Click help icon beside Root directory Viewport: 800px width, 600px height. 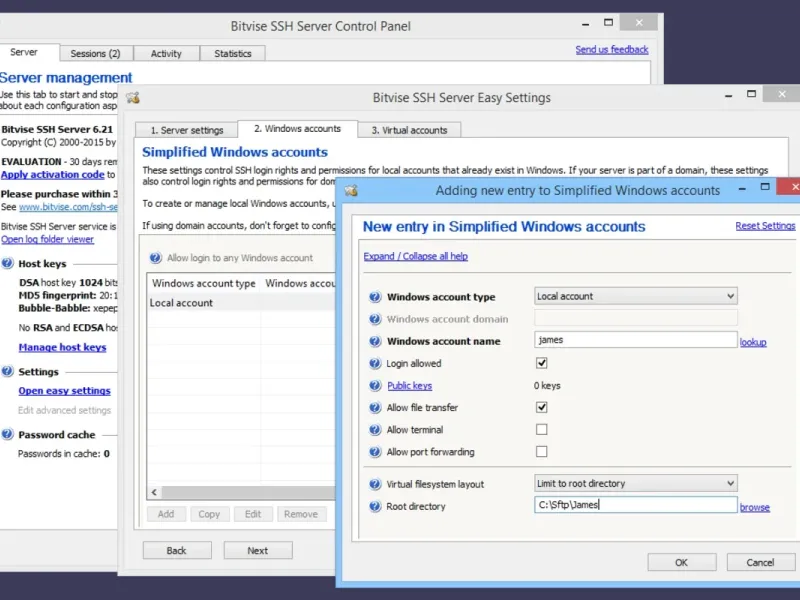click(375, 507)
